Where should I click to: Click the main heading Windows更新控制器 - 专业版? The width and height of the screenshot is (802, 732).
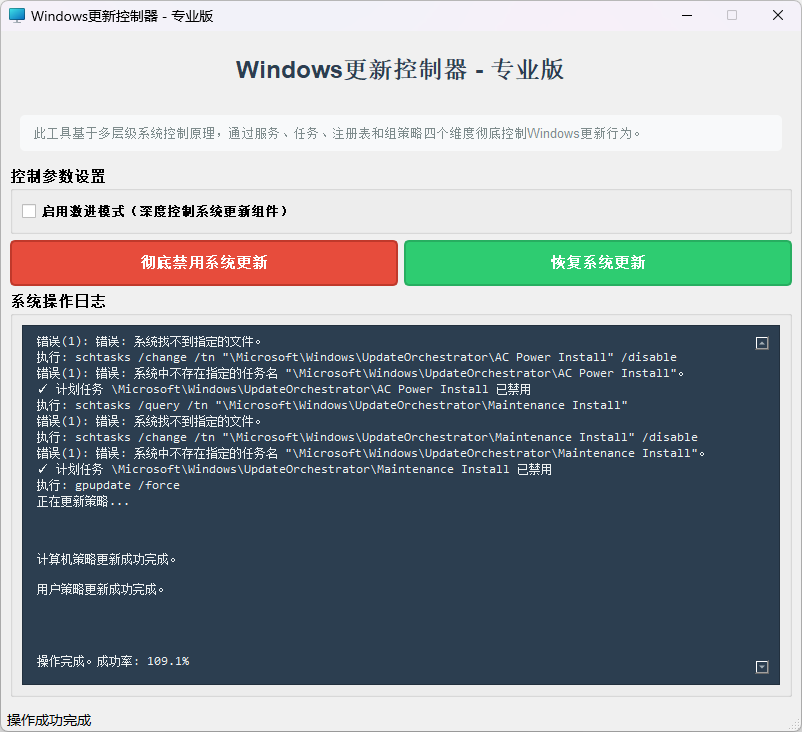click(x=400, y=70)
